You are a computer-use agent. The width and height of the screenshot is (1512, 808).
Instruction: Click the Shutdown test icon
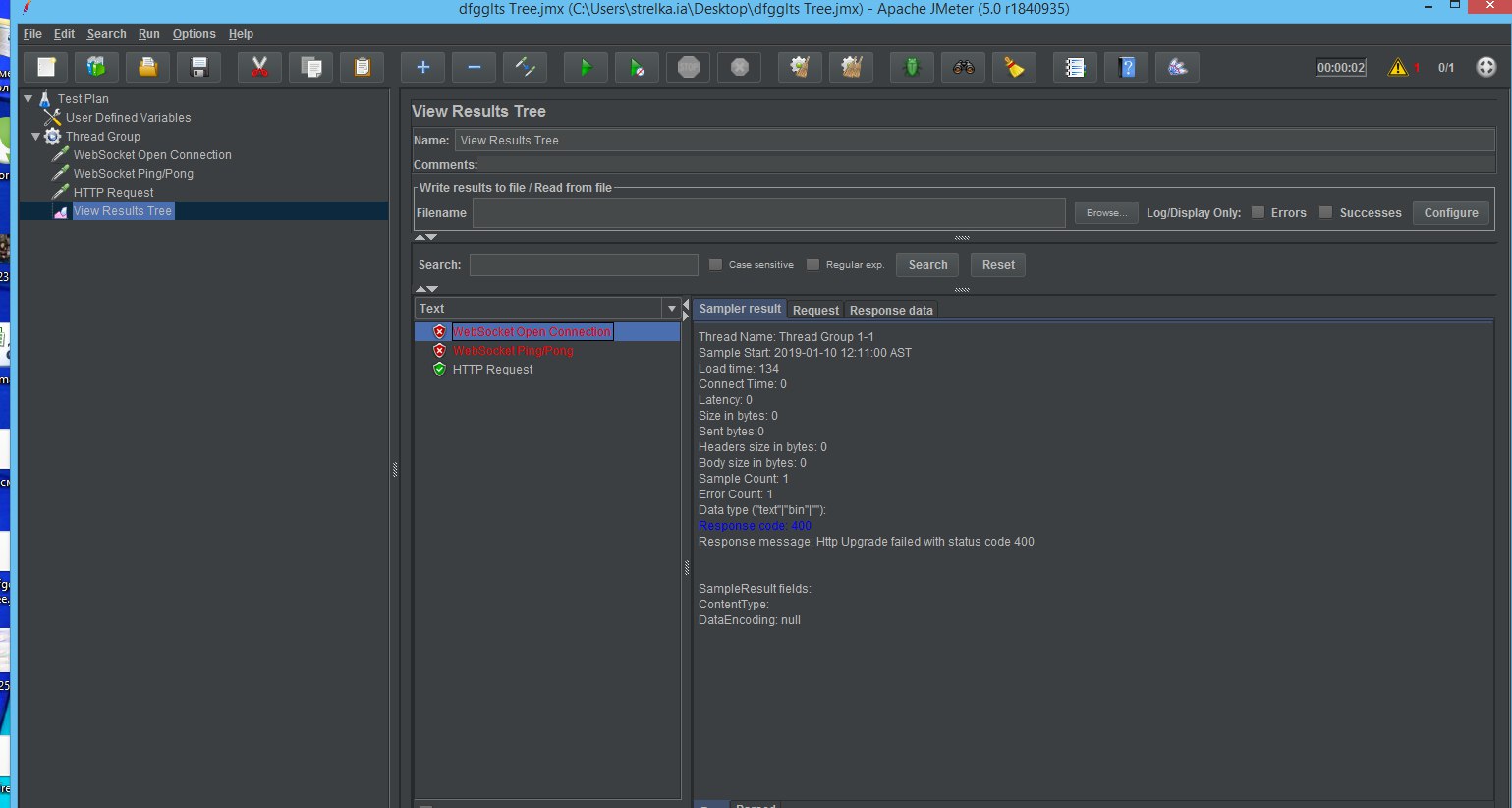[x=739, y=67]
